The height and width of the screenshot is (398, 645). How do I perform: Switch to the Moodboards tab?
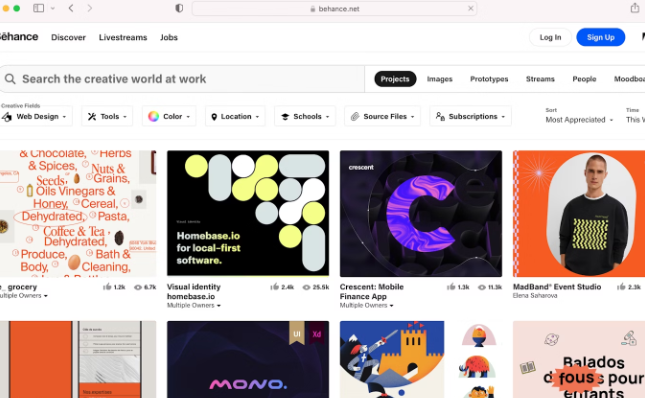tap(629, 79)
